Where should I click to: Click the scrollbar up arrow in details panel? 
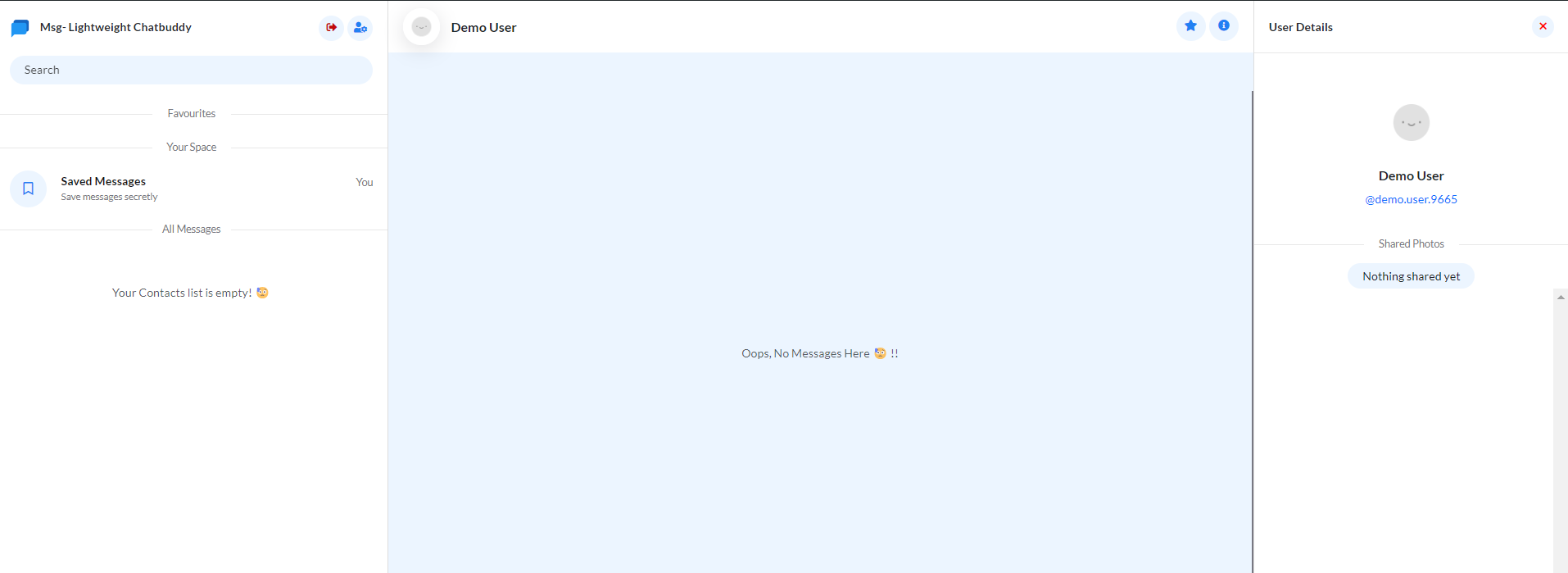tap(1561, 298)
